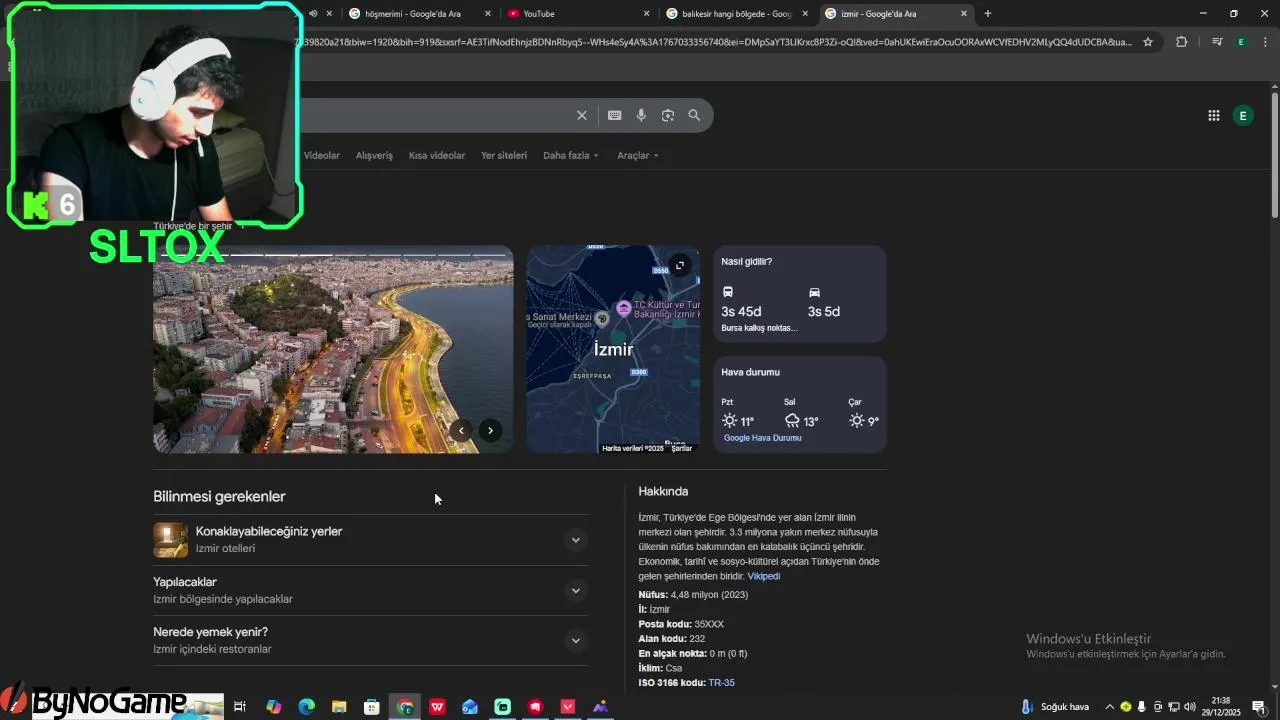The height and width of the screenshot is (720, 1280).
Task: Open the İzmir city aerial photo
Action: [333, 350]
